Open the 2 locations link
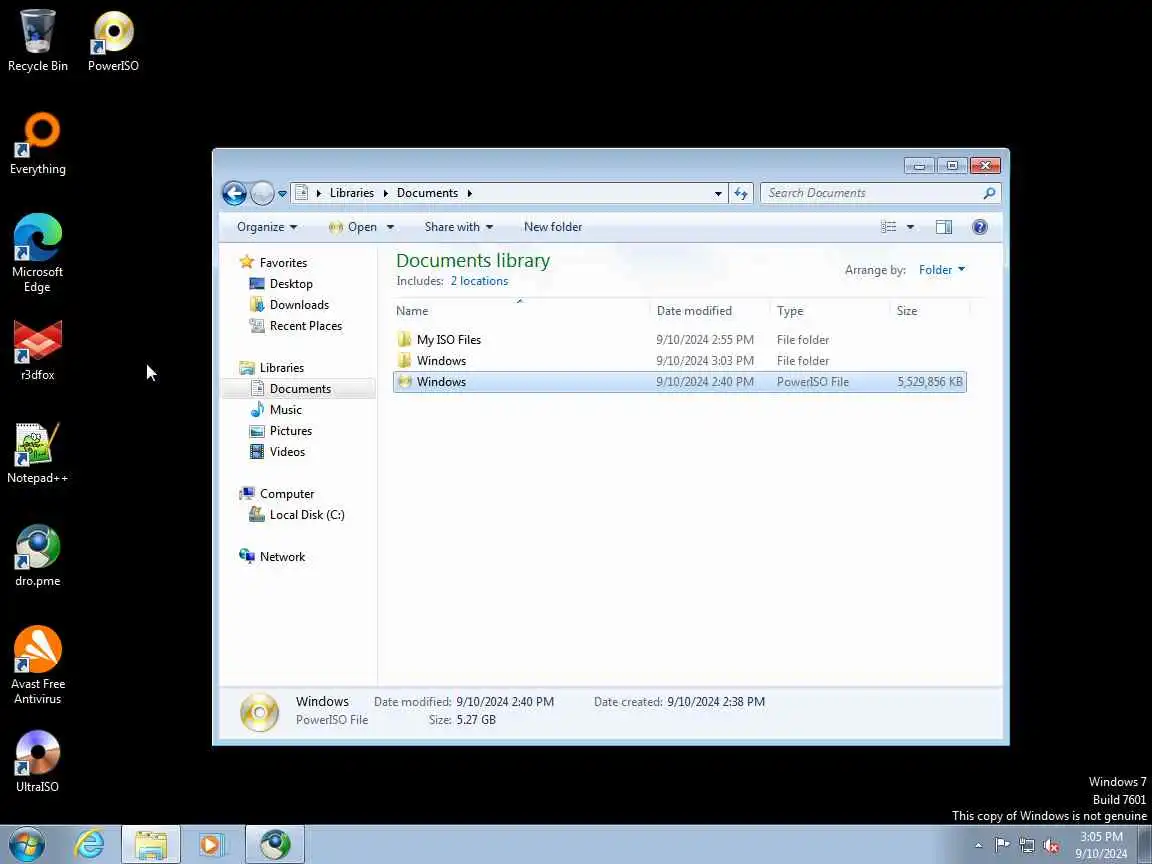 pos(479,281)
